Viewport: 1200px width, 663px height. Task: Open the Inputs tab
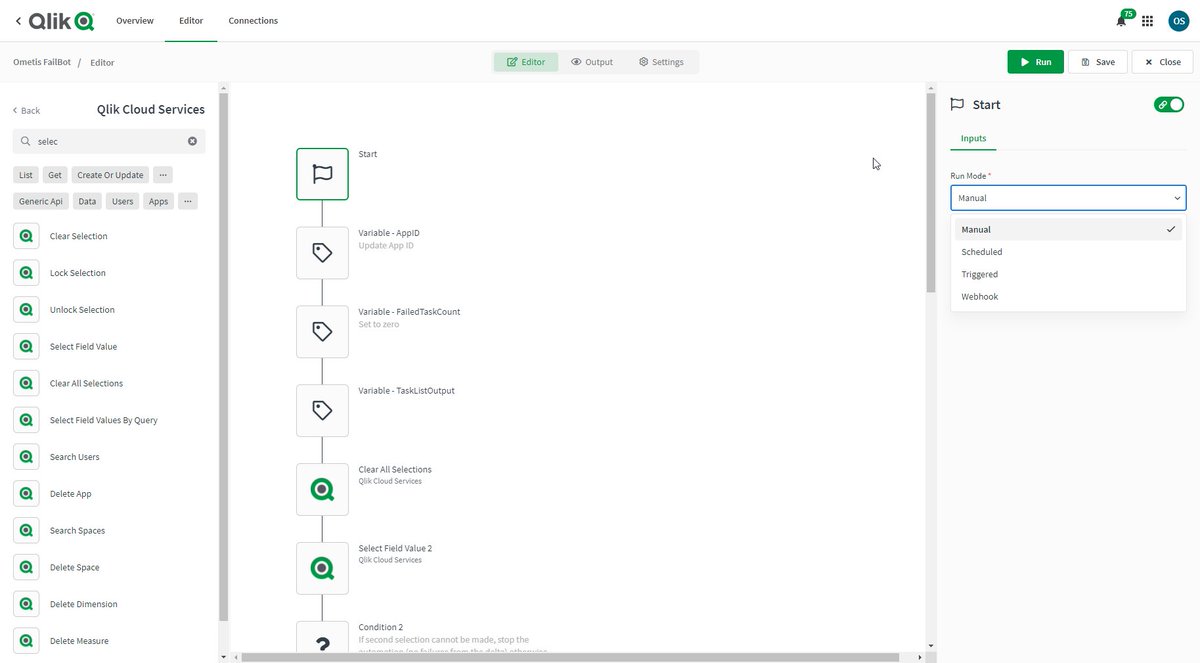[x=974, y=138]
